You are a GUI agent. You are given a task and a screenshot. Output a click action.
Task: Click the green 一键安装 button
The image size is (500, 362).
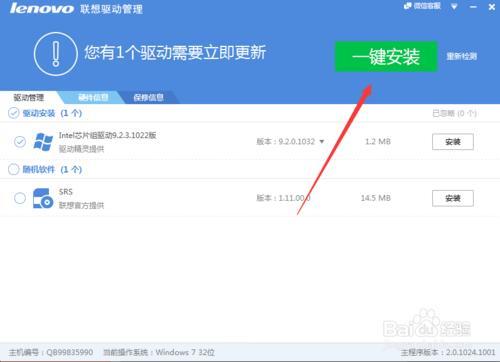tap(386, 57)
